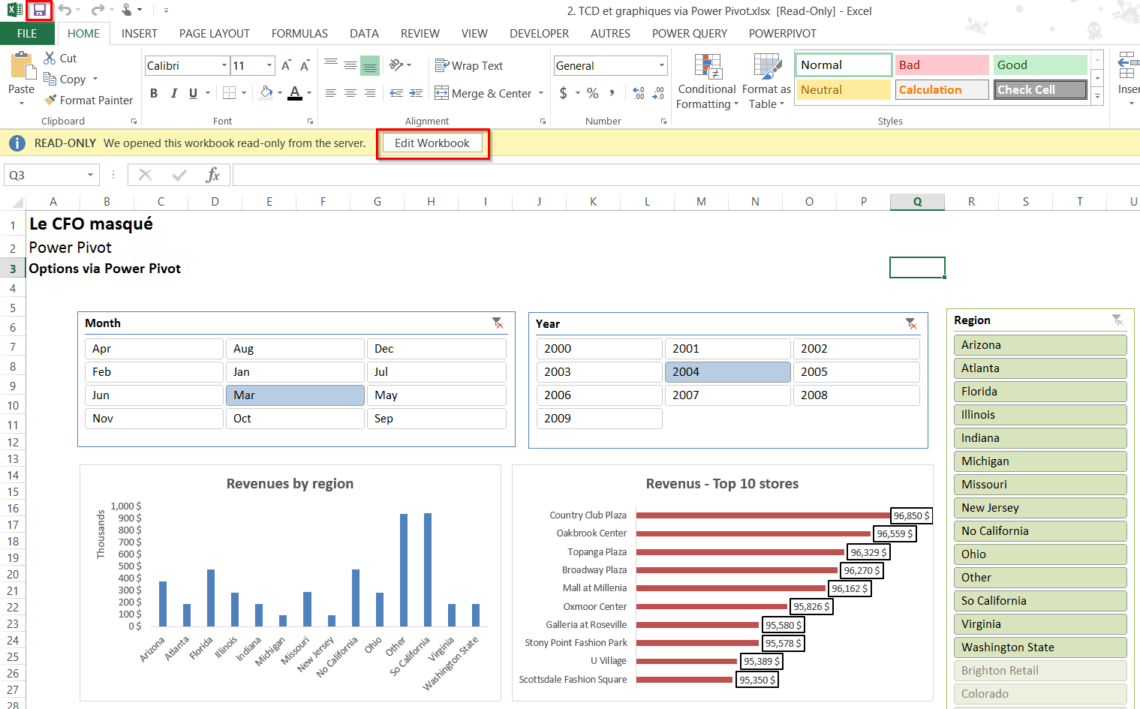The height and width of the screenshot is (709, 1140).
Task: Open Conditional Formatting options
Action: click(x=707, y=82)
